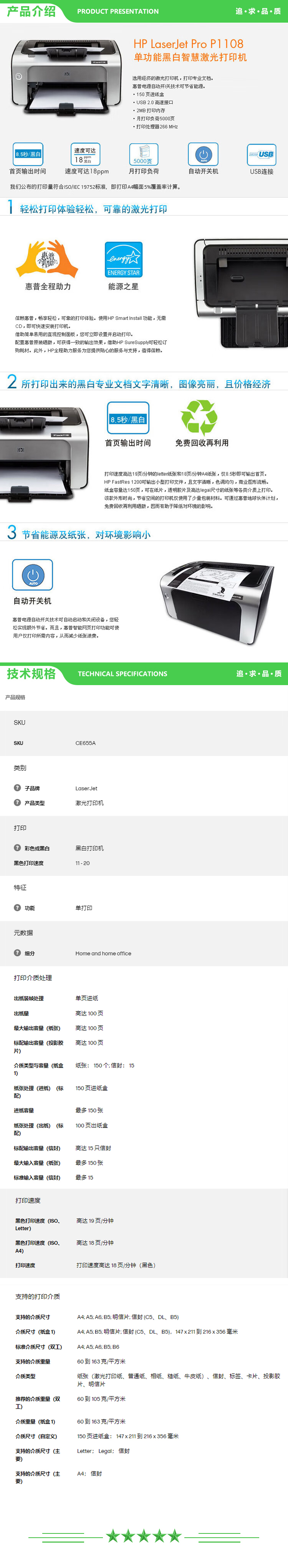Image resolution: width=288 pixels, height=1568 pixels.
Task: Click the help icon beside 子品牌
Action: click(x=18, y=788)
